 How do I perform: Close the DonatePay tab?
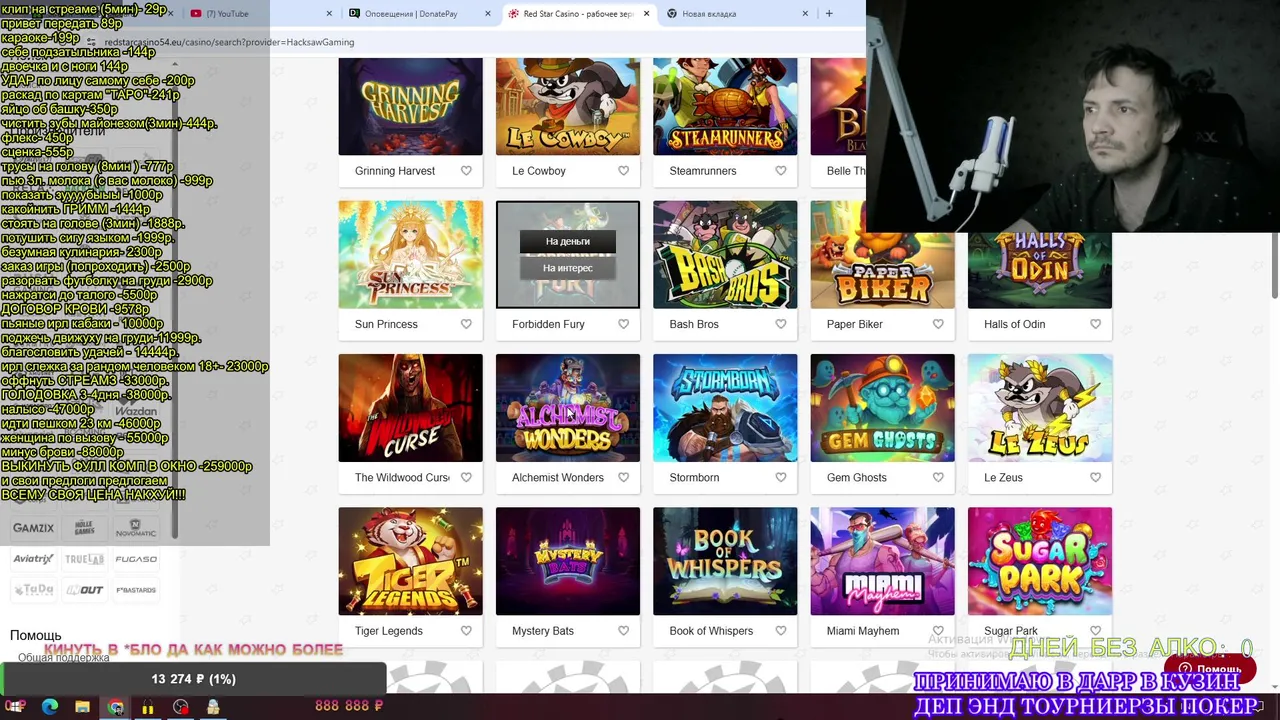pos(488,14)
